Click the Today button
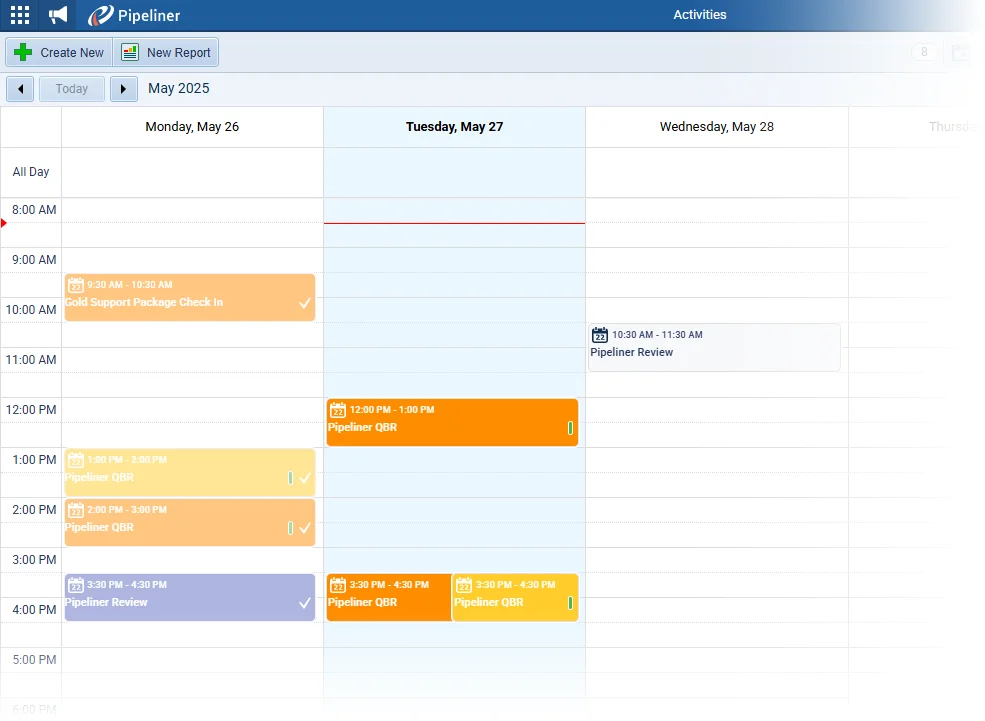The width and height of the screenshot is (985, 721). click(72, 89)
